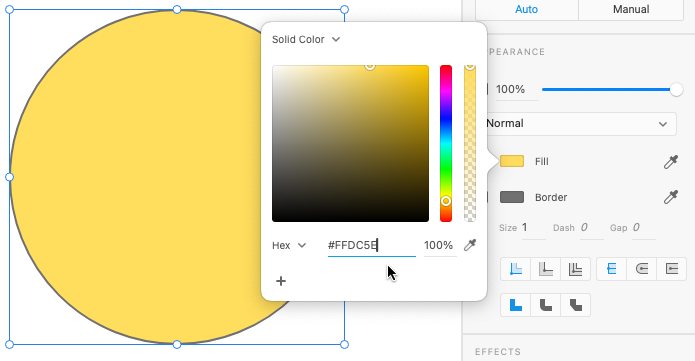Image resolution: width=695 pixels, height=361 pixels.
Task: Expand the Normal blend mode dropdown
Action: click(x=581, y=124)
